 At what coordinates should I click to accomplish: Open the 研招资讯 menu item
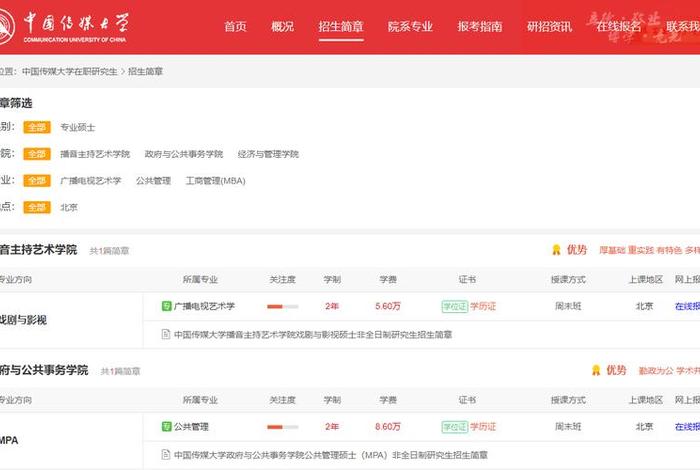pyautogui.click(x=550, y=27)
